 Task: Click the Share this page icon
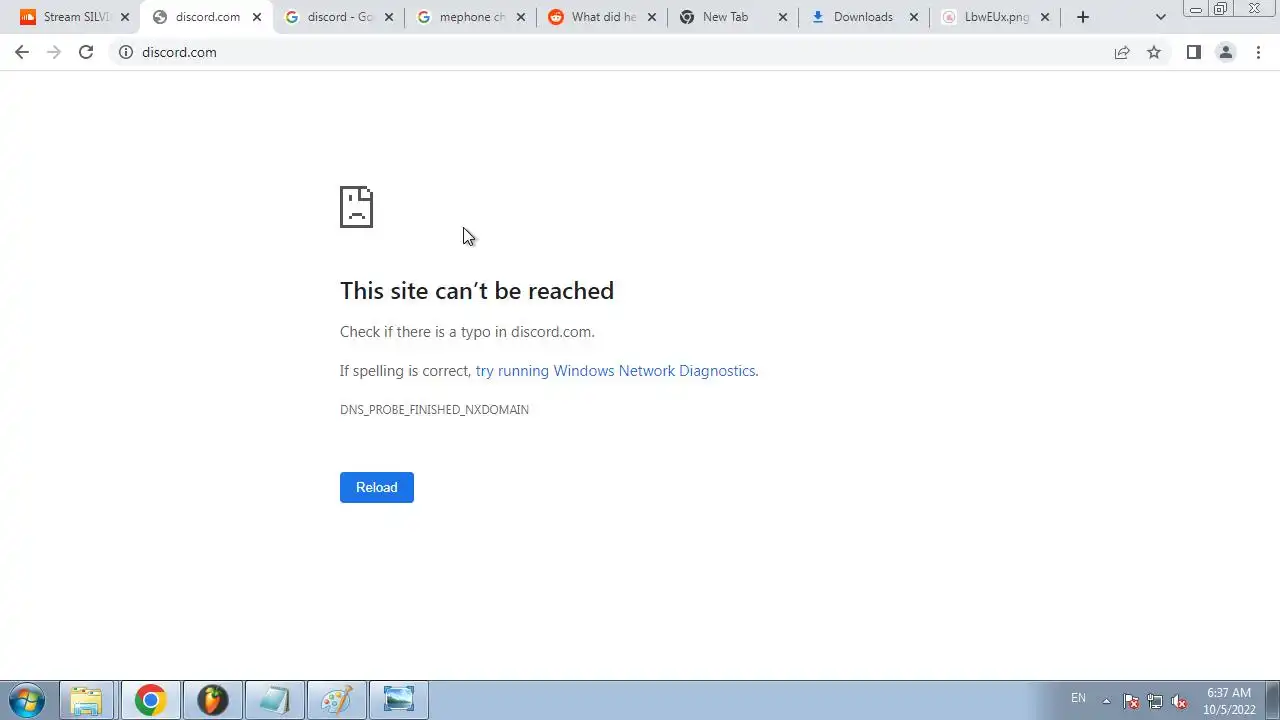pos(1122,52)
